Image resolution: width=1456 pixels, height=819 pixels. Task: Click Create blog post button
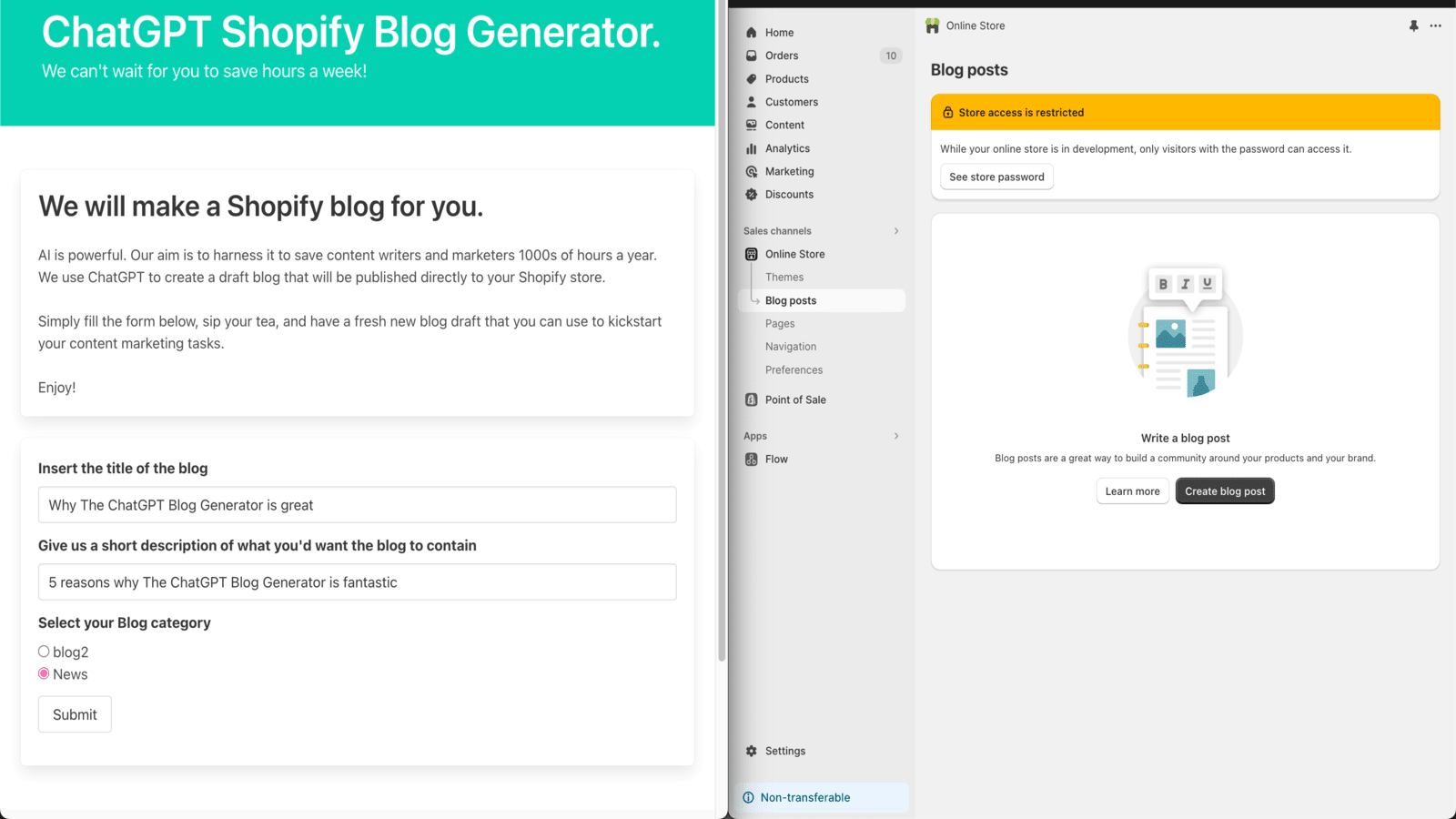(1225, 491)
